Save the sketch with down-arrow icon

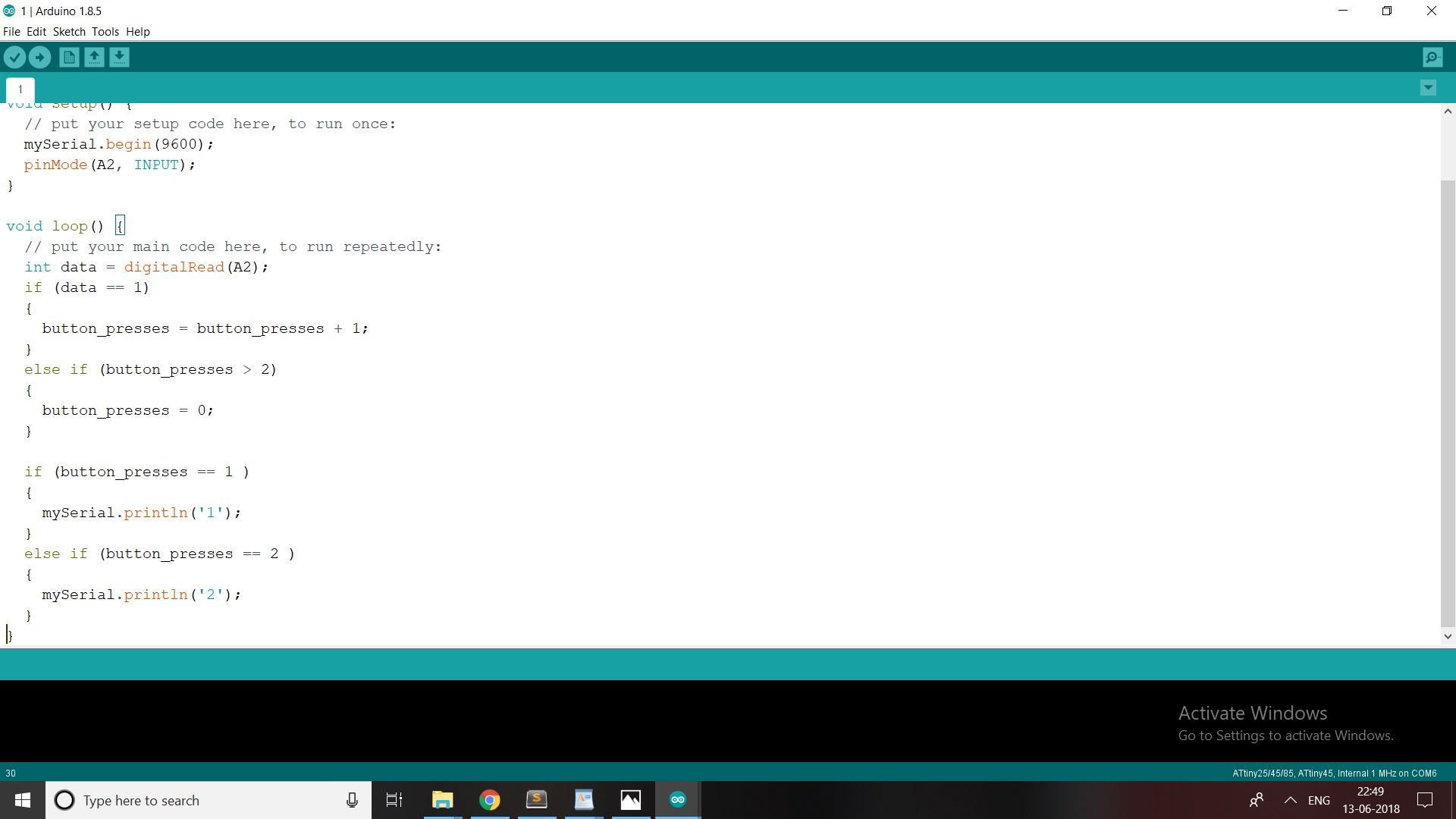pos(119,57)
